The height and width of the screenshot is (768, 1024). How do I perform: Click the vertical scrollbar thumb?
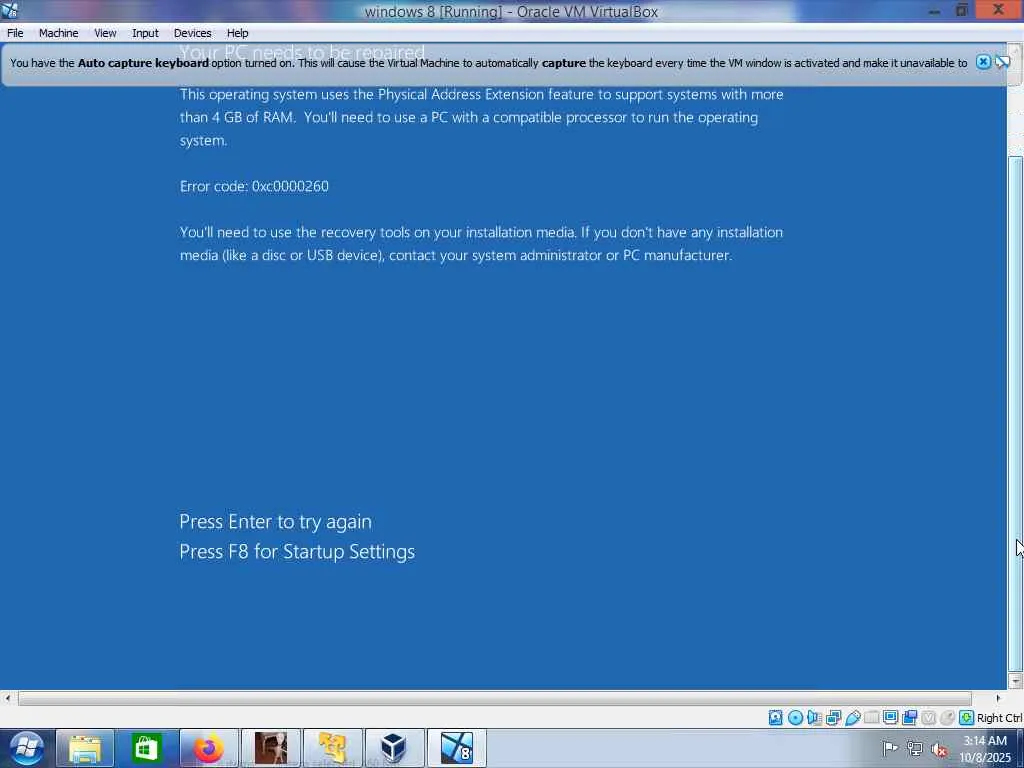coord(1015,414)
